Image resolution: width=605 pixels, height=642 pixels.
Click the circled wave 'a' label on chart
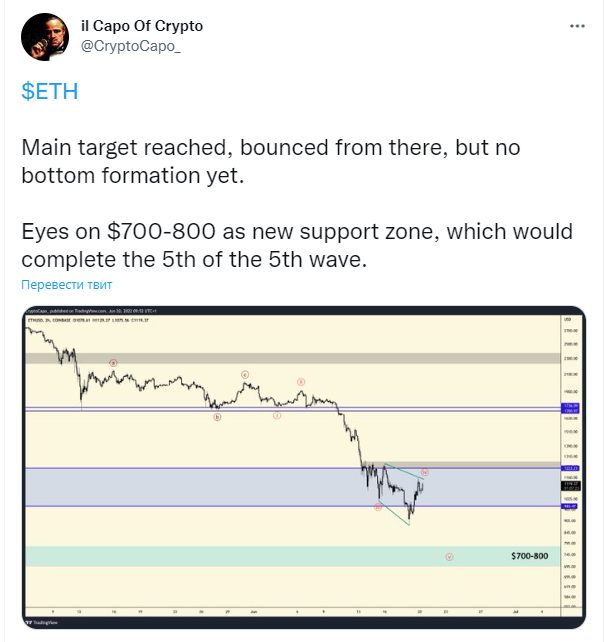tap(113, 363)
